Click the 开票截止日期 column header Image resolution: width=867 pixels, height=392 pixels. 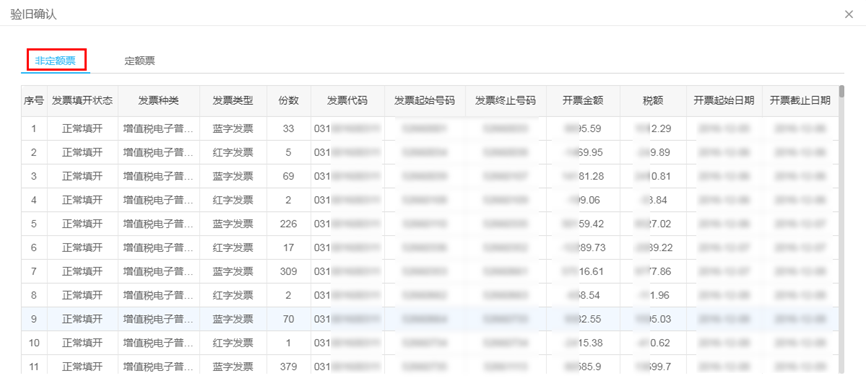800,101
